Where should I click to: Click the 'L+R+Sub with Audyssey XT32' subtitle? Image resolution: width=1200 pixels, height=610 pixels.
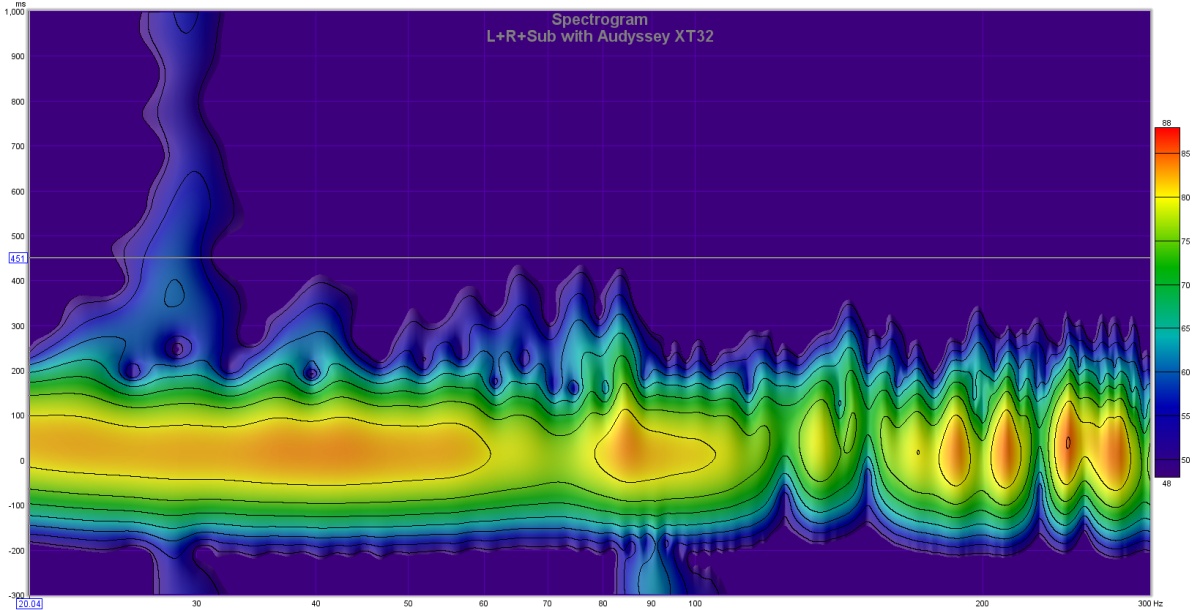pos(599,35)
